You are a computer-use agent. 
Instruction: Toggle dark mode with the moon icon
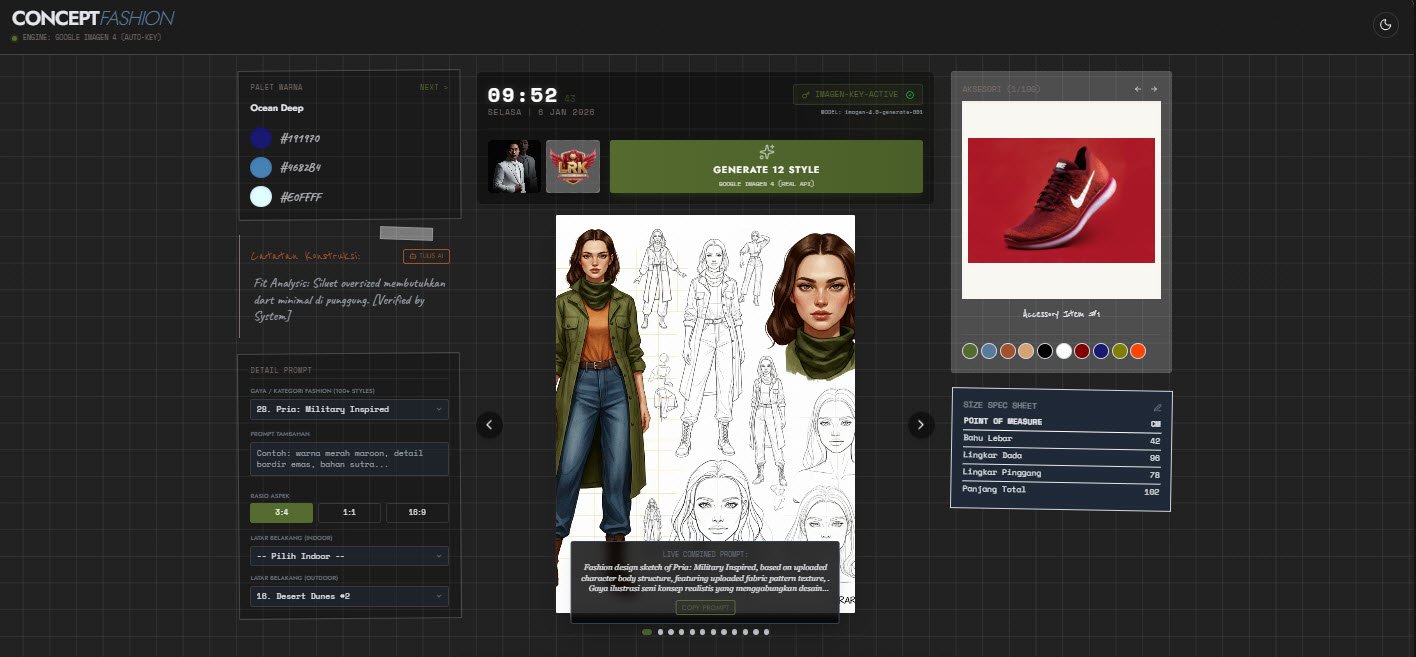[x=1386, y=25]
